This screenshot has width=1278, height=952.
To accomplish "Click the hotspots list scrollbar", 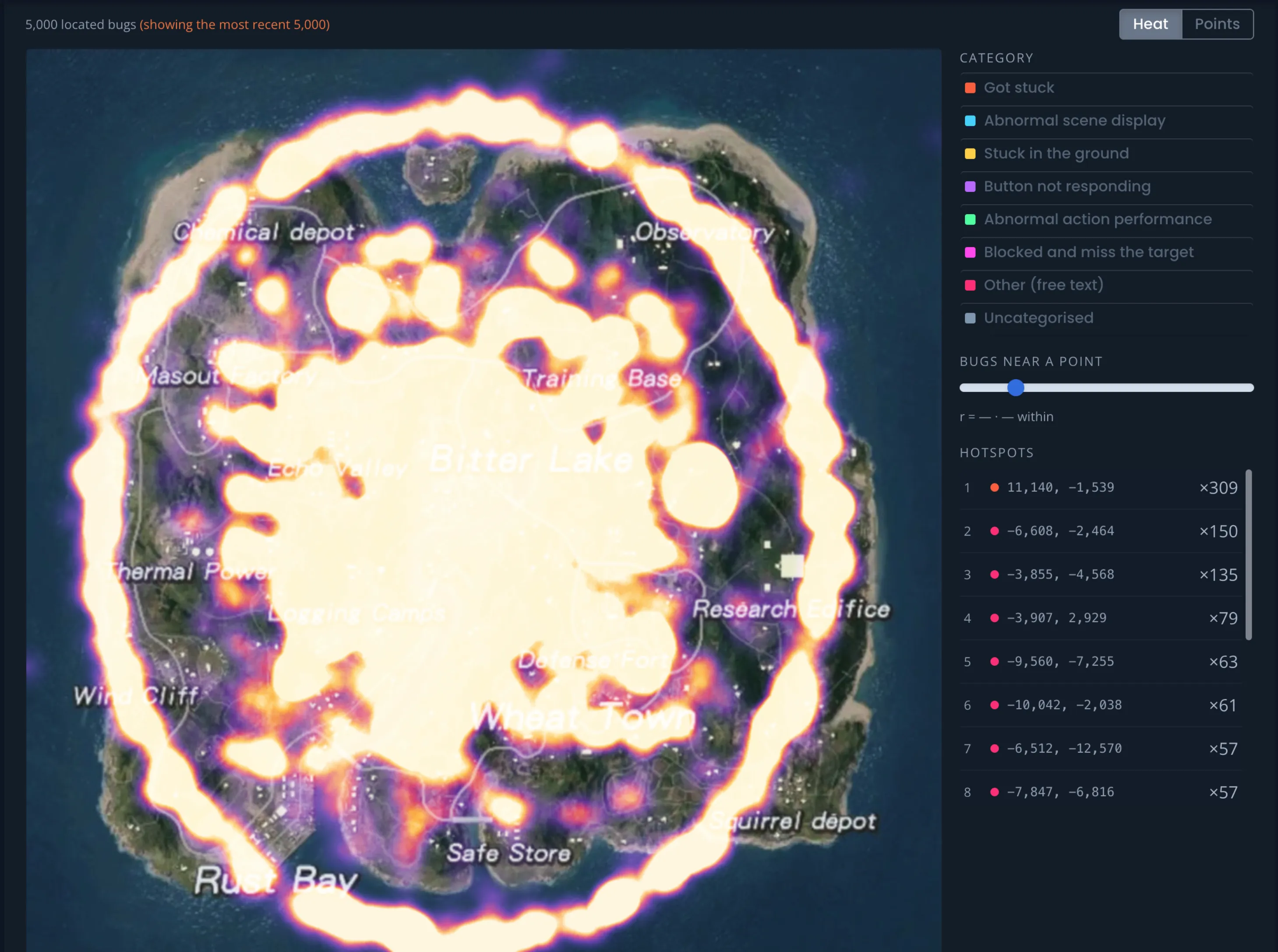I will [1249, 555].
